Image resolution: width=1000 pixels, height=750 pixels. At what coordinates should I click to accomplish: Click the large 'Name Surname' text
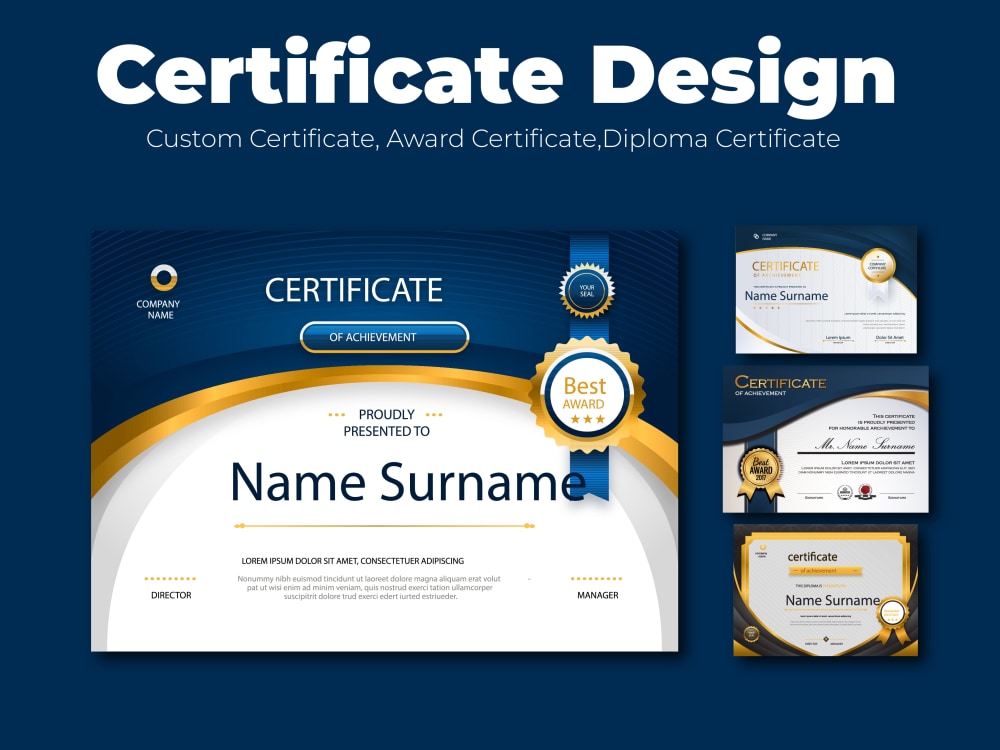pos(408,482)
